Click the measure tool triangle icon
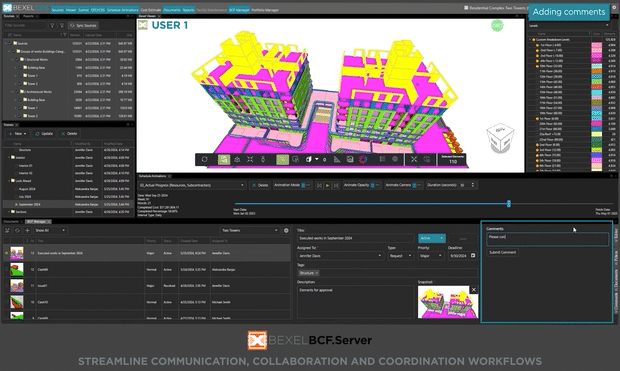Image resolution: width=620 pixels, height=371 pixels. click(337, 159)
